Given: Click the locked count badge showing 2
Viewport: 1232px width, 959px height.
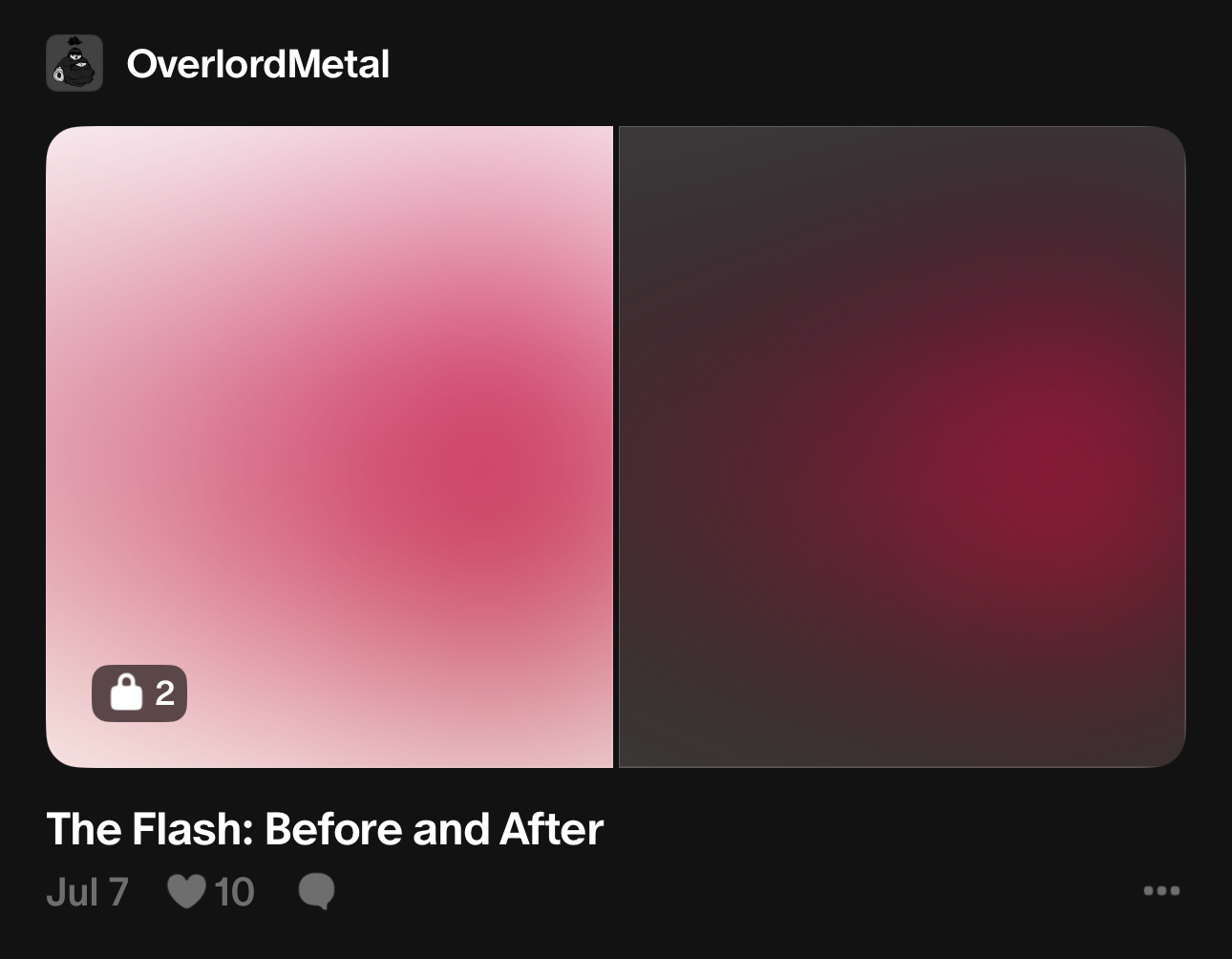Looking at the screenshot, I should [139, 693].
